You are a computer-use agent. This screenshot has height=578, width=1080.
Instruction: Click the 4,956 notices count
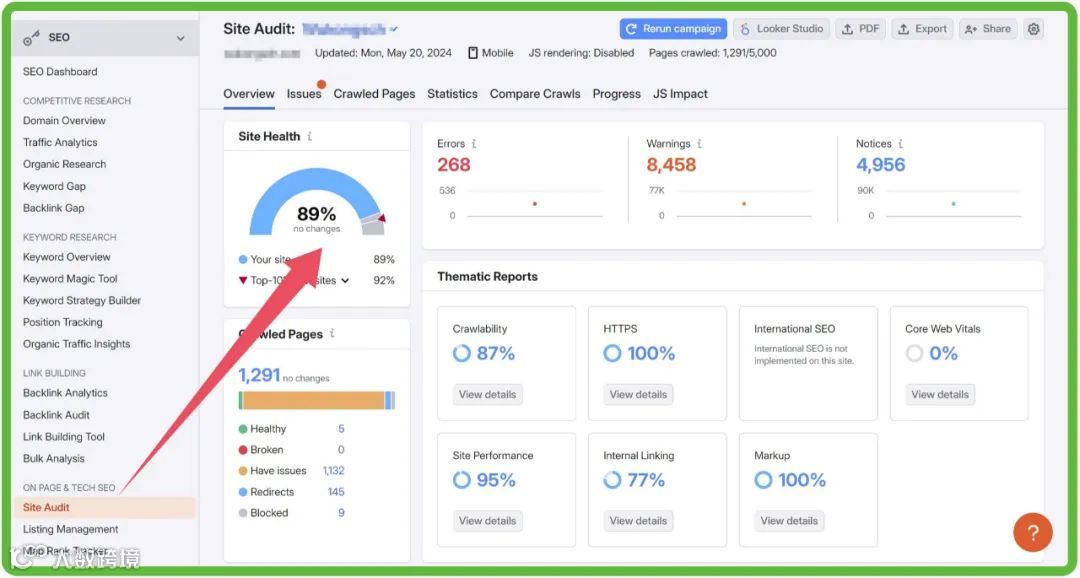pyautogui.click(x=880, y=165)
